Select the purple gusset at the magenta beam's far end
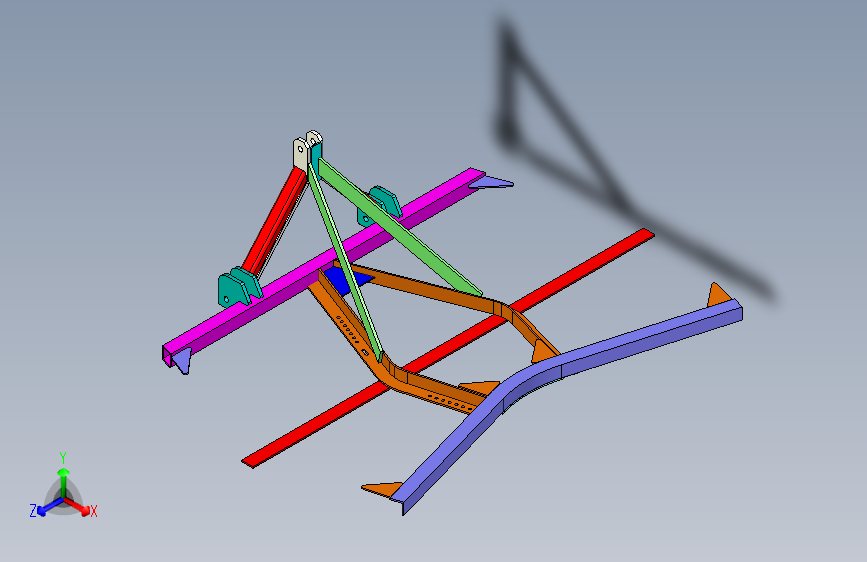 click(x=492, y=183)
